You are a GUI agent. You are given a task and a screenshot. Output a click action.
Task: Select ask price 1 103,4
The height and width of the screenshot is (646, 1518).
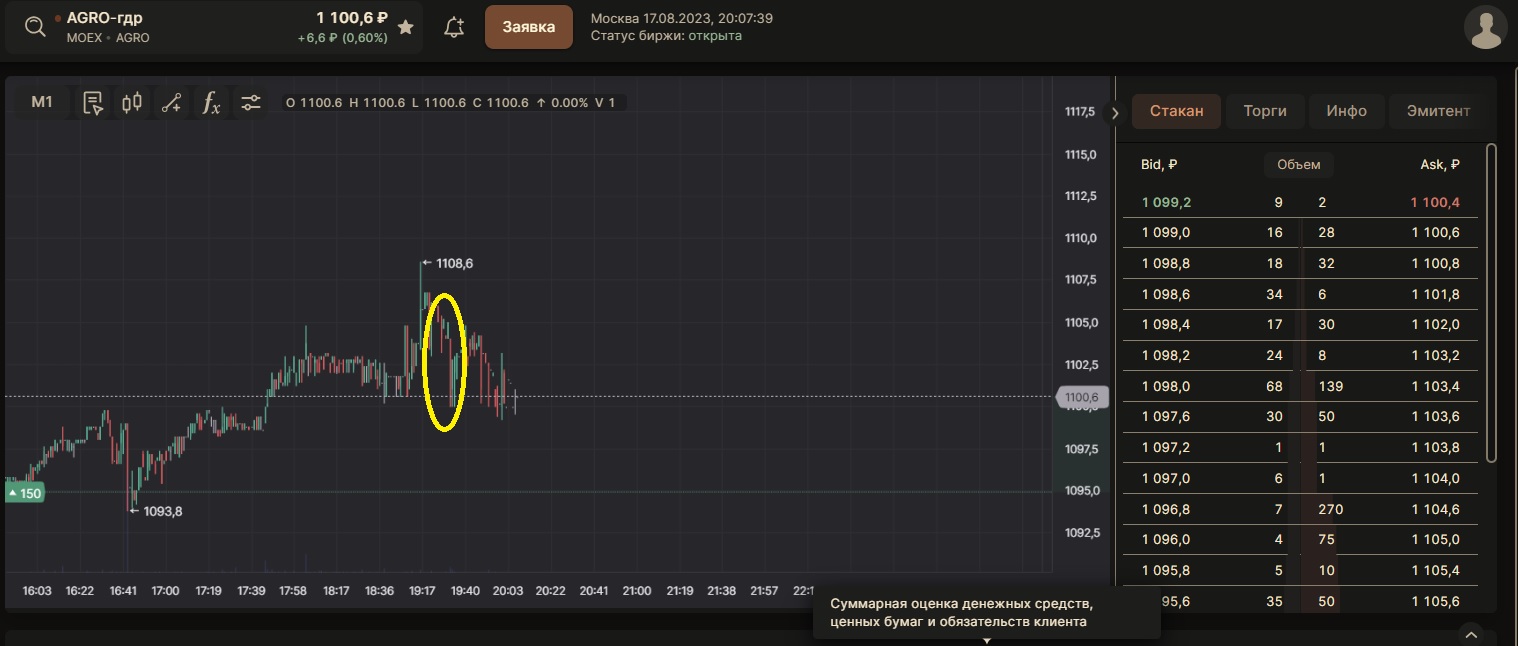pos(1435,387)
